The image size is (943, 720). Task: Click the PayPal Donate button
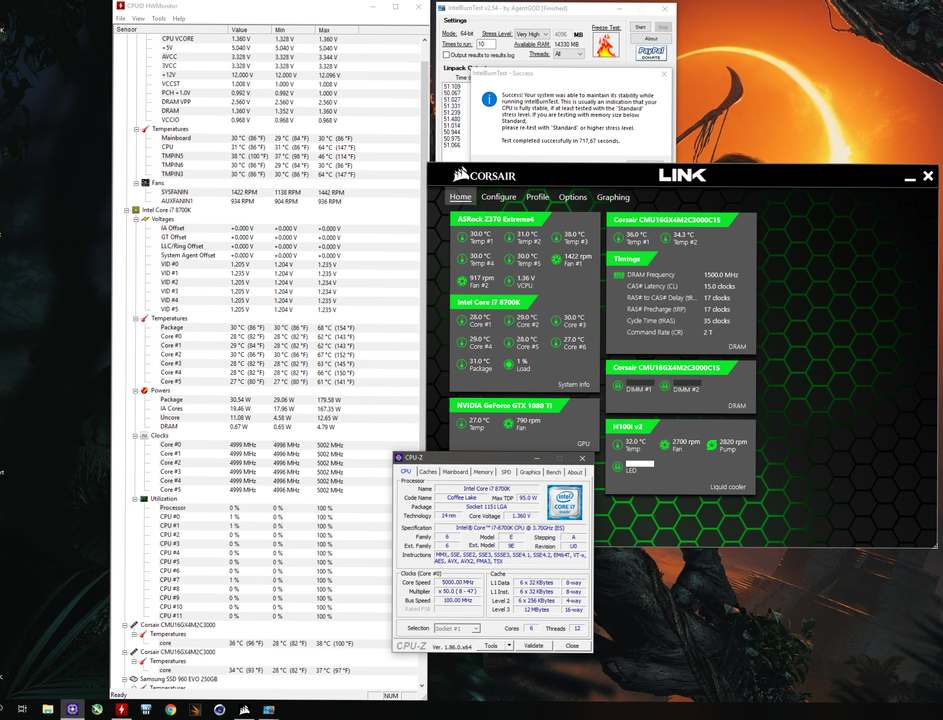[x=651, y=53]
